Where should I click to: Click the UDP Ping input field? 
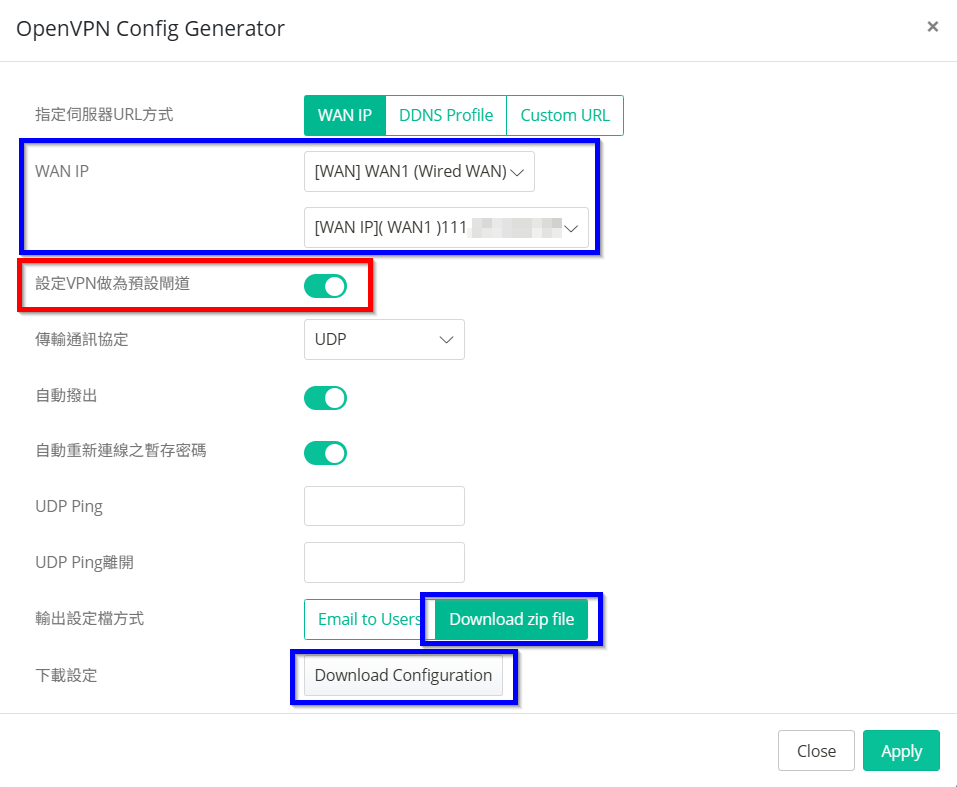pos(384,506)
